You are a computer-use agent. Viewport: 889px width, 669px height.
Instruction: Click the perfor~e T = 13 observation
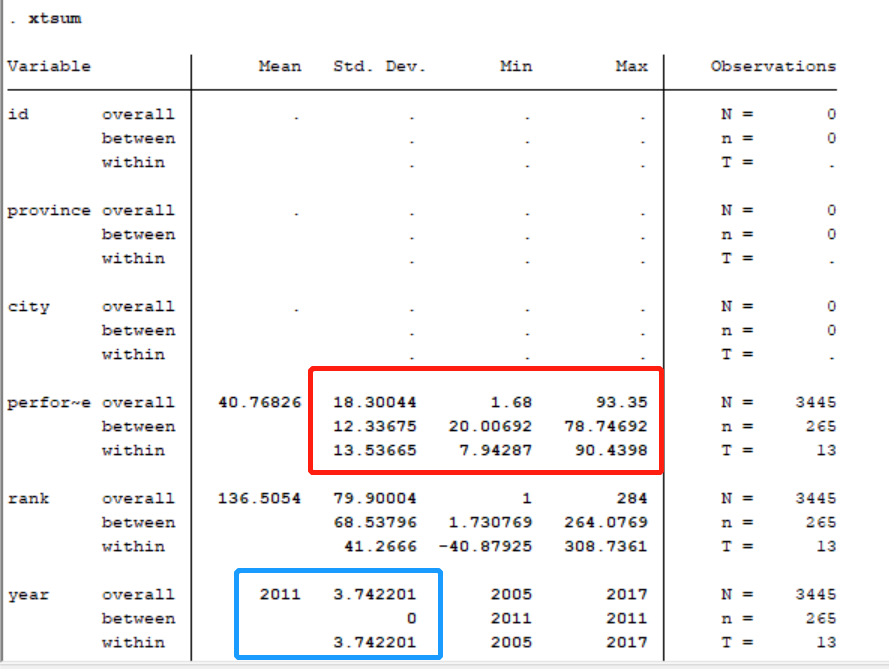[778, 451]
